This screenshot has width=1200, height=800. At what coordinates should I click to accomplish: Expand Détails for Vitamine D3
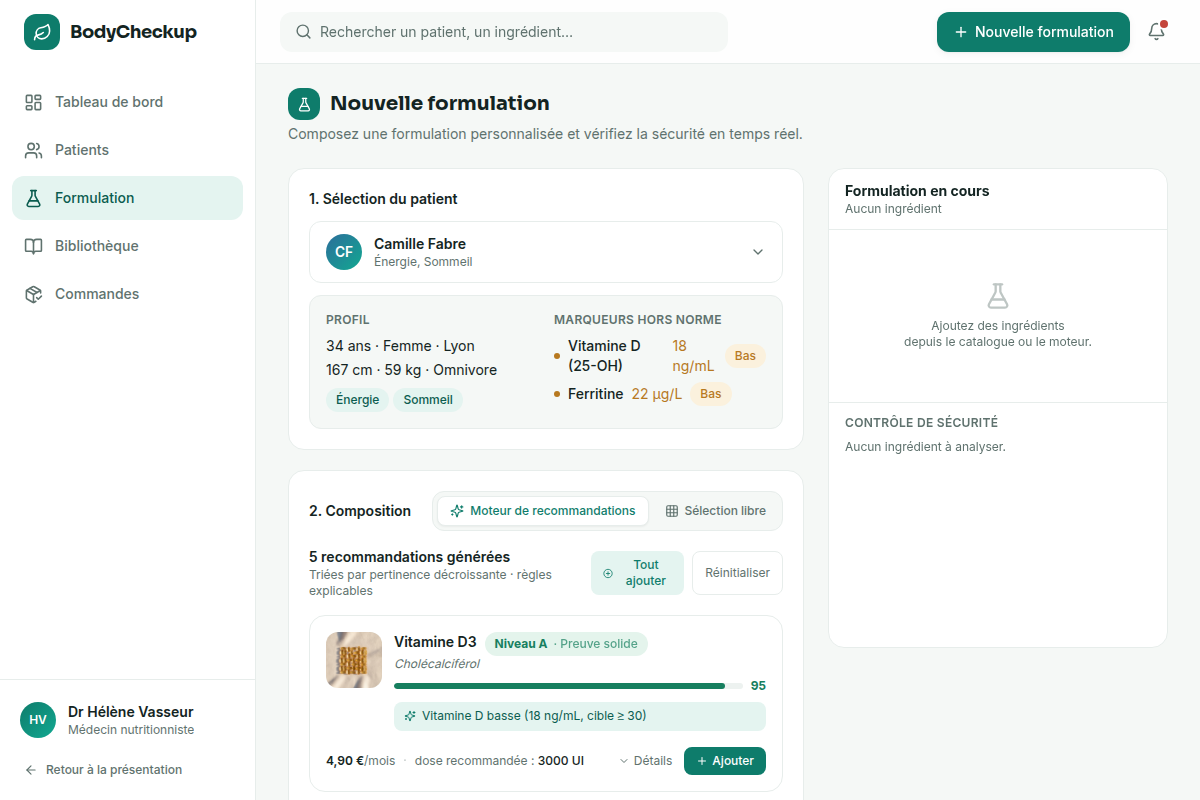pyautogui.click(x=646, y=761)
